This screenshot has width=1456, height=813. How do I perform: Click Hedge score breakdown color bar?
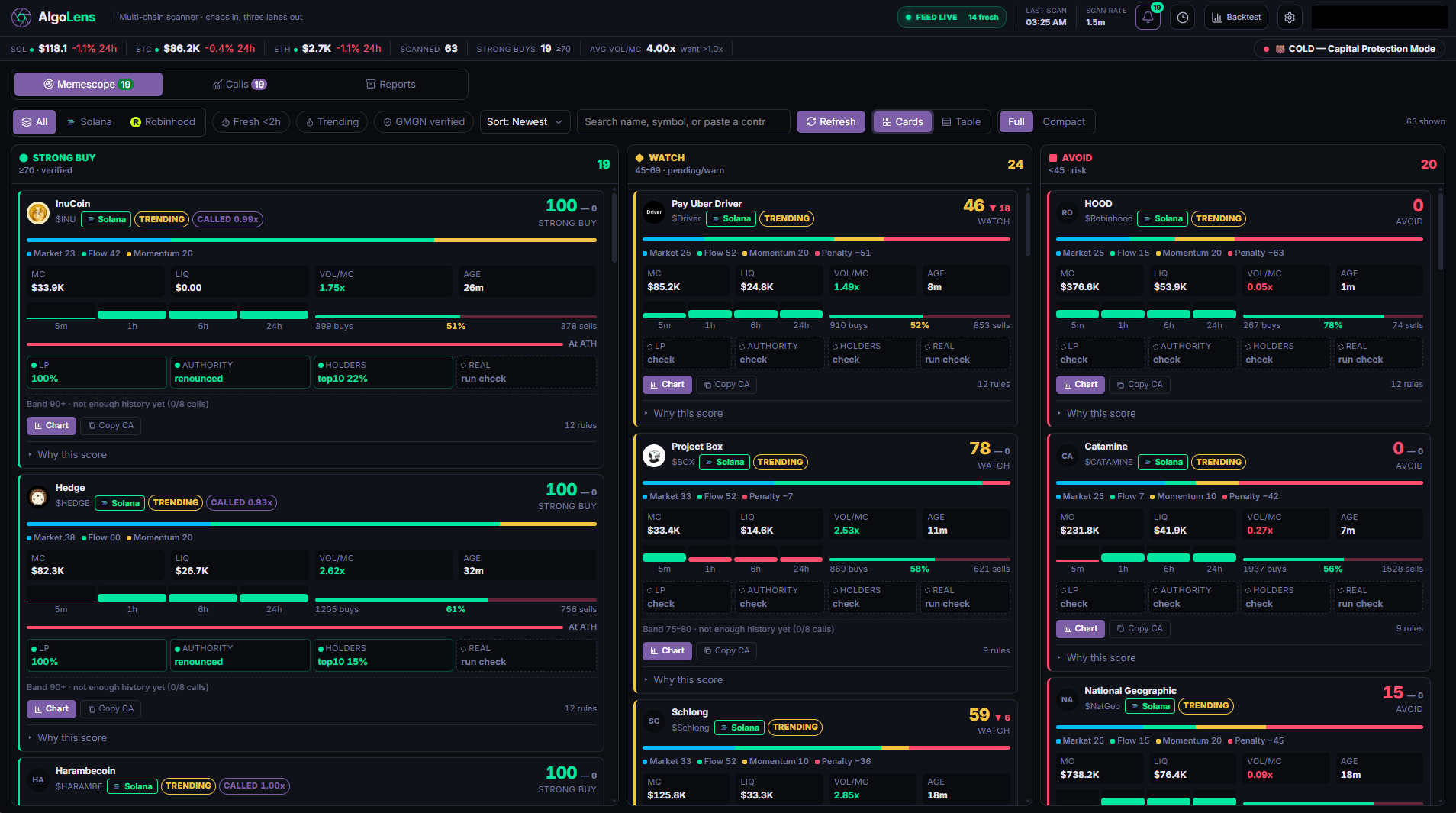311,524
